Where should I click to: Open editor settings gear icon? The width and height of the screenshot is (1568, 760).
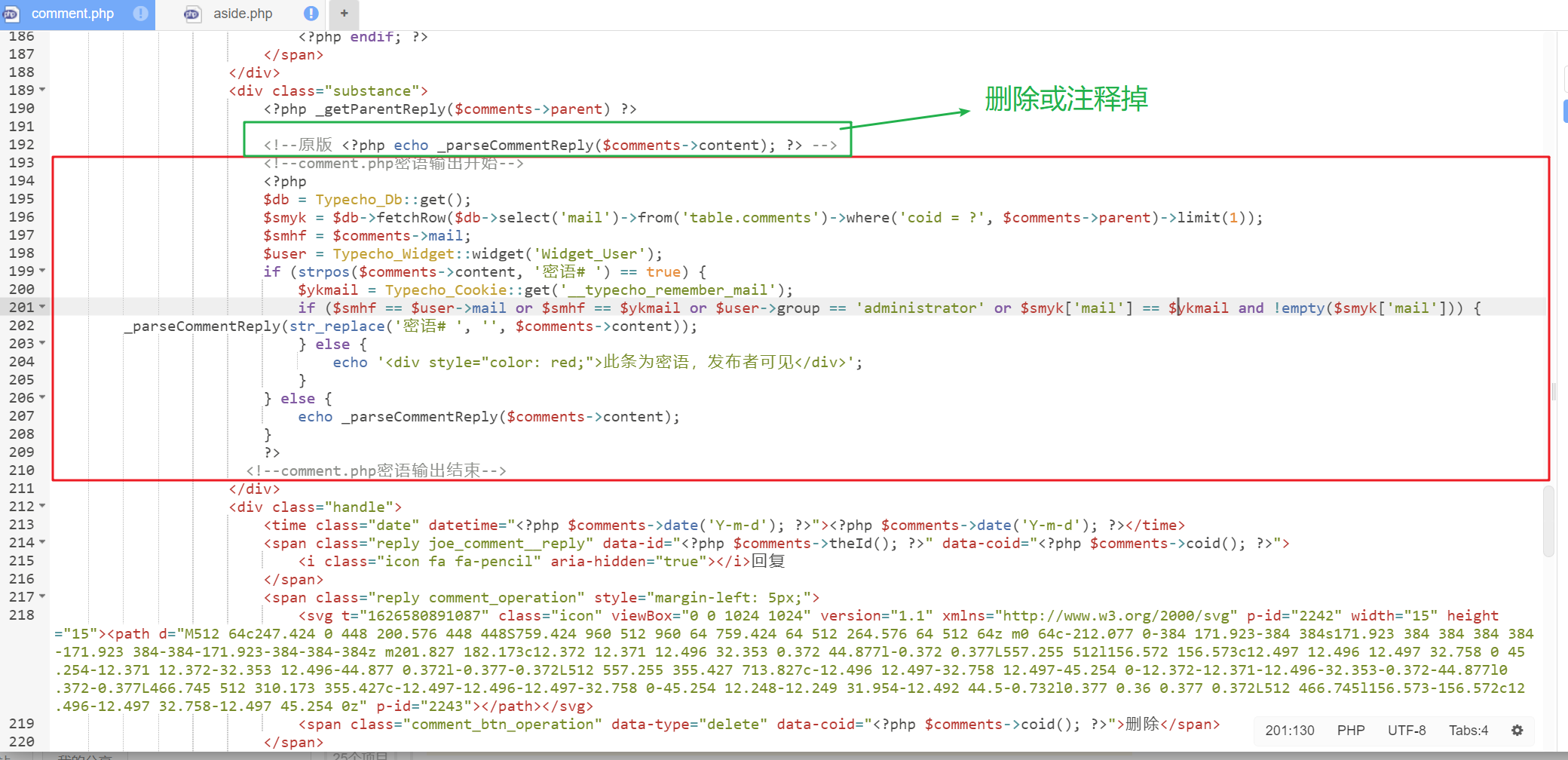[x=1517, y=730]
